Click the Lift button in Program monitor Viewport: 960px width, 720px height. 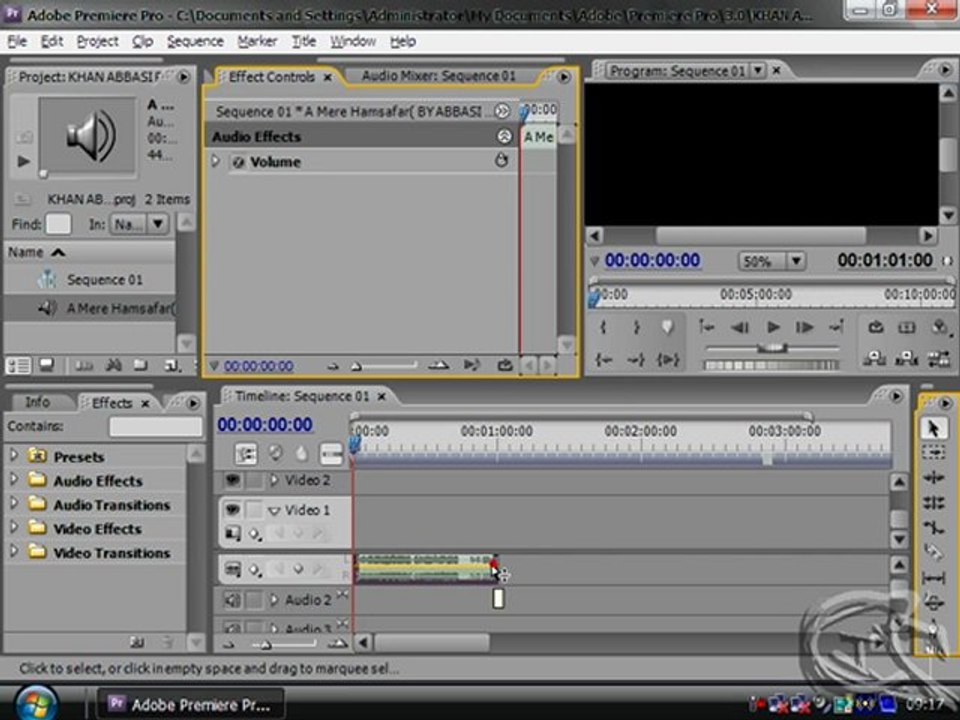[876, 359]
